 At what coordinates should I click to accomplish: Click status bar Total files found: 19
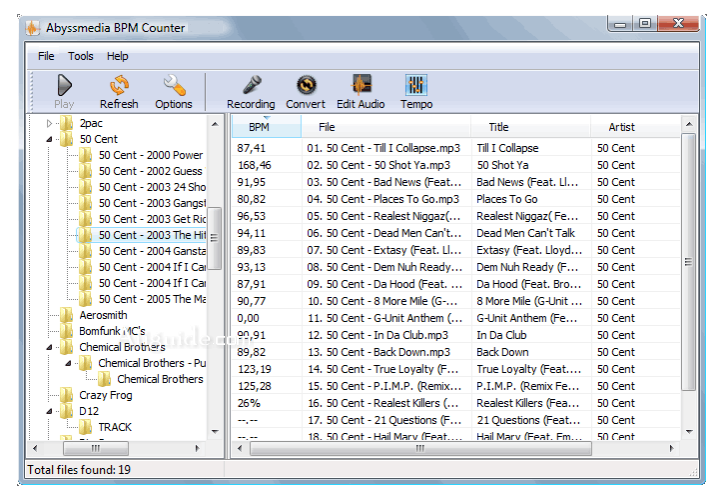79,470
